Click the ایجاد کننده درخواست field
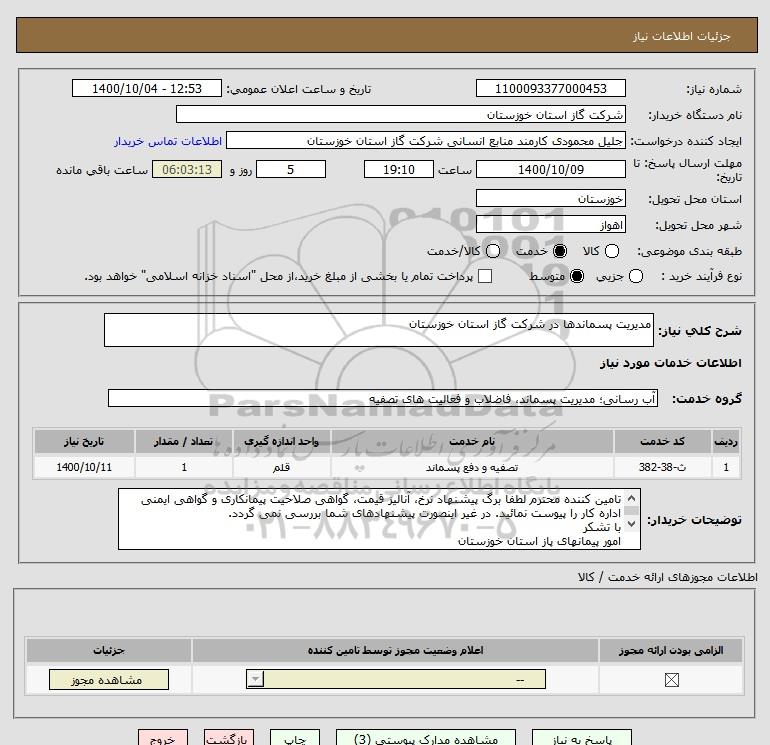770x745 pixels. tap(426, 141)
